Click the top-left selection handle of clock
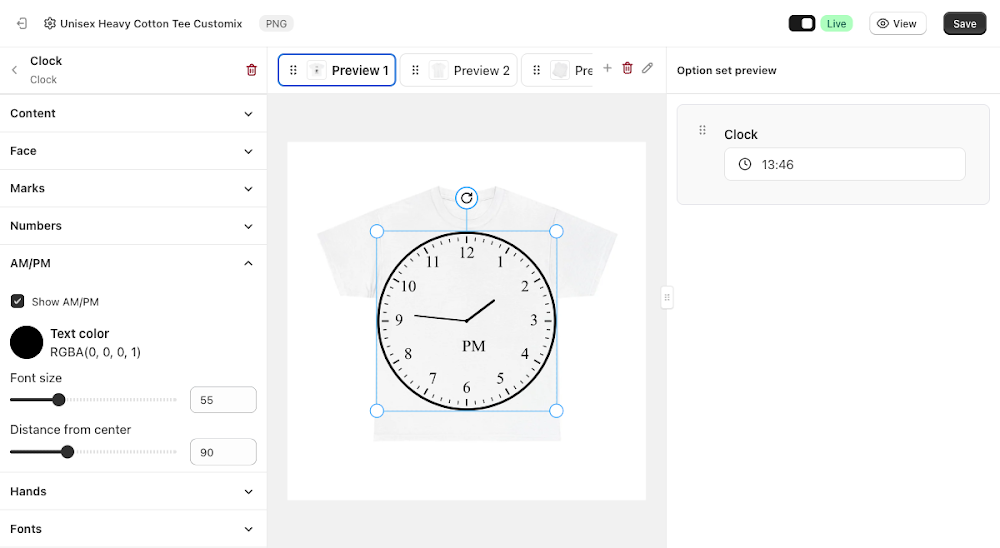The image size is (1000, 548). pyautogui.click(x=377, y=231)
